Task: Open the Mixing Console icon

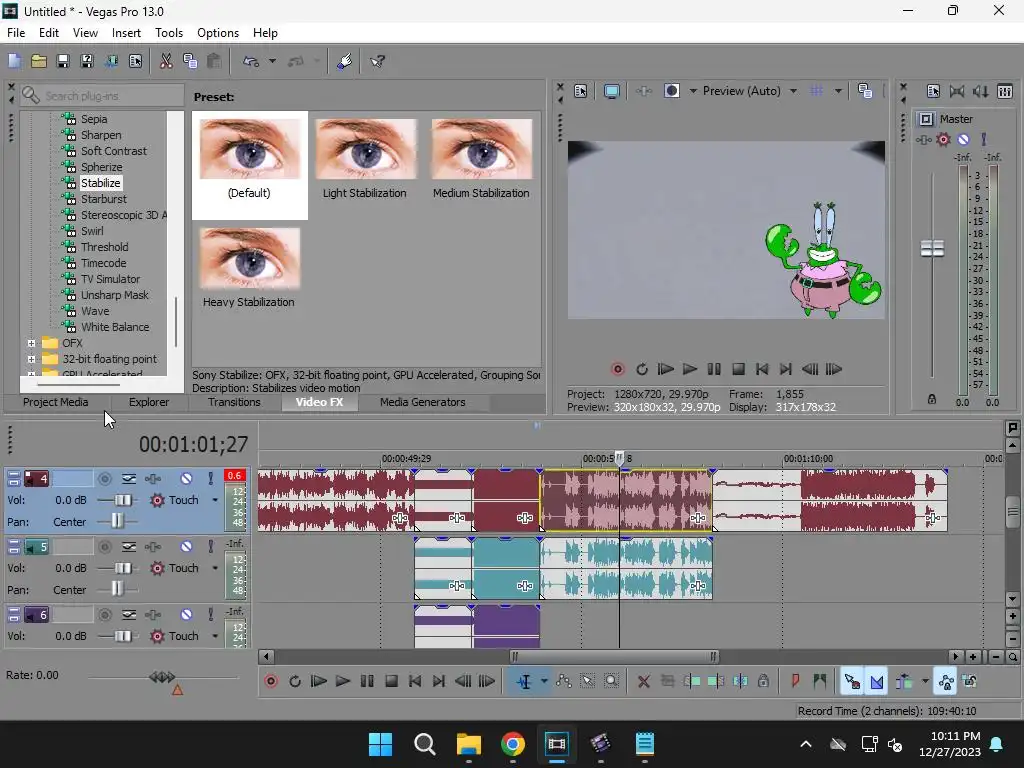Action: pyautogui.click(x=1005, y=91)
